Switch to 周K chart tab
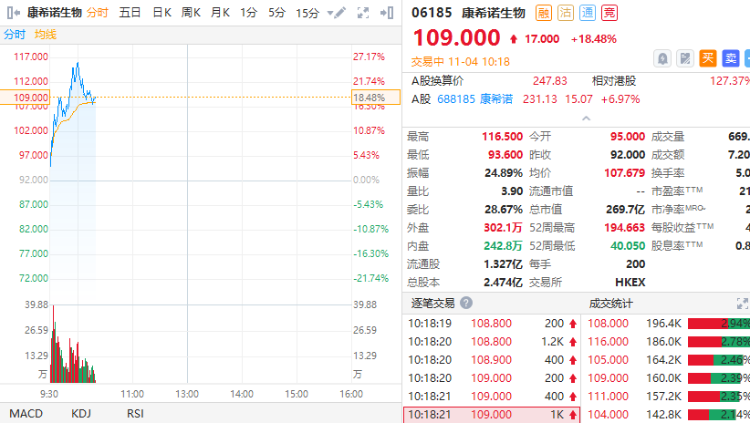The height and width of the screenshot is (423, 750). click(191, 12)
